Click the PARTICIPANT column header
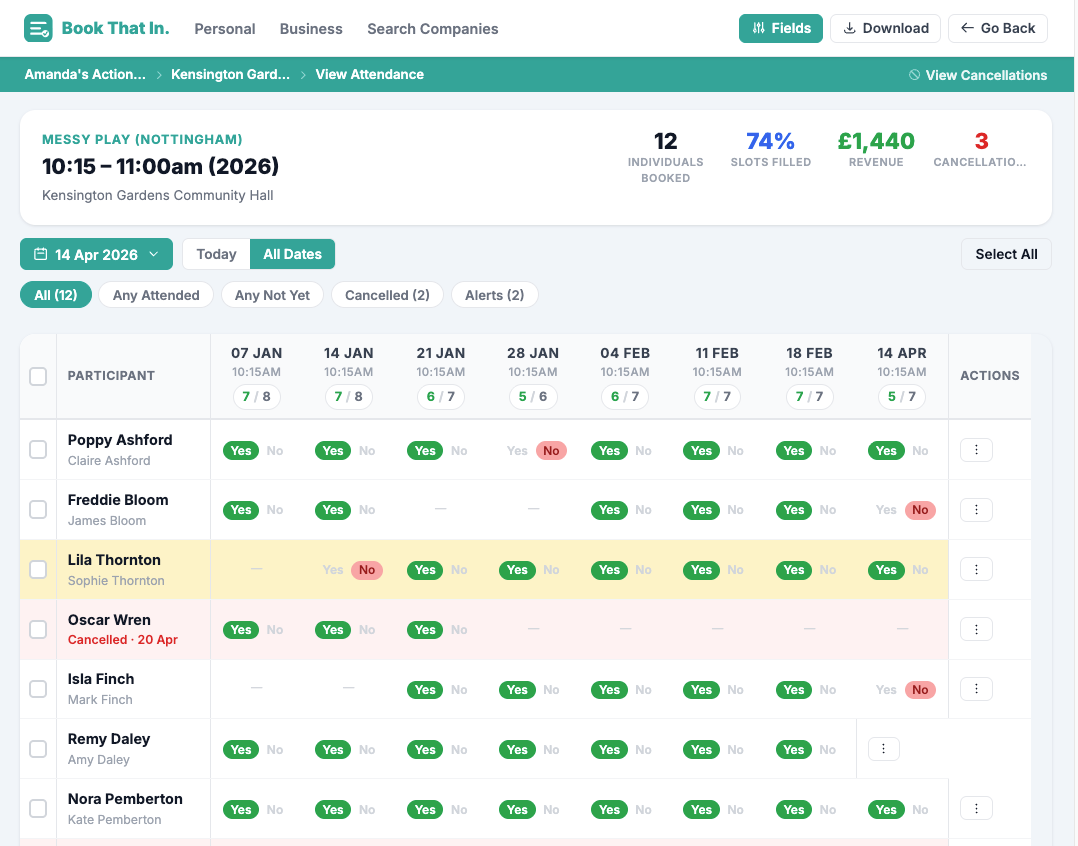This screenshot has height=846, width=1078. pyautogui.click(x=111, y=376)
